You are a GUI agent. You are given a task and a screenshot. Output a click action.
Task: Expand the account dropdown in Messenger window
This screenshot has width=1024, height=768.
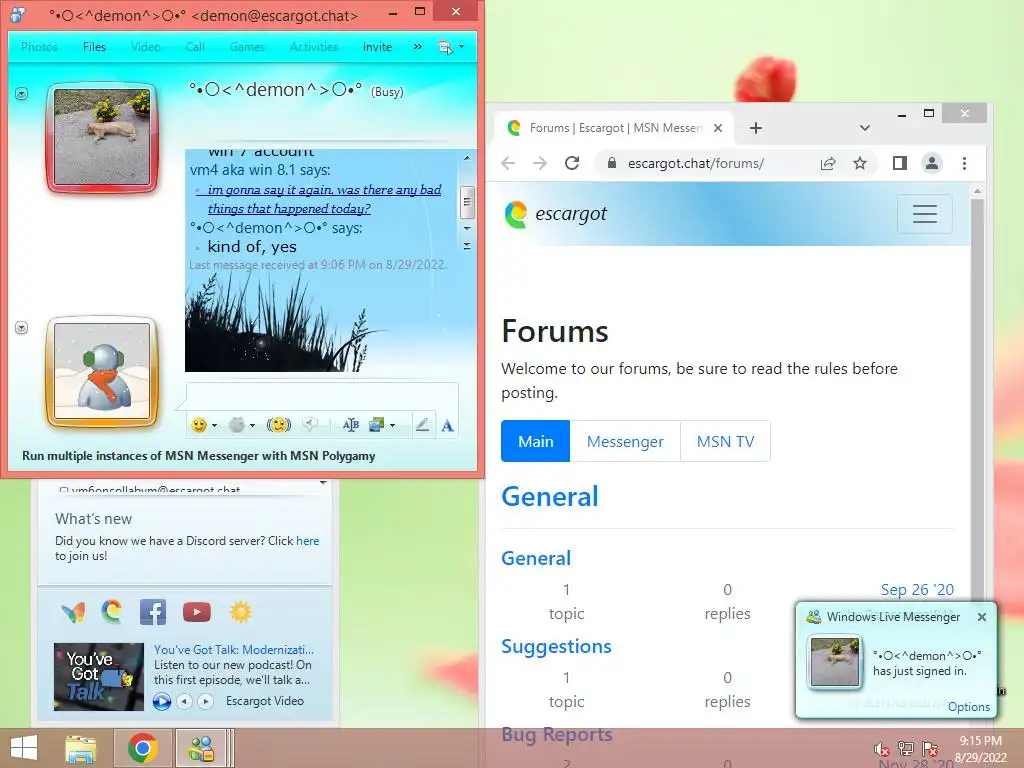tap(323, 483)
